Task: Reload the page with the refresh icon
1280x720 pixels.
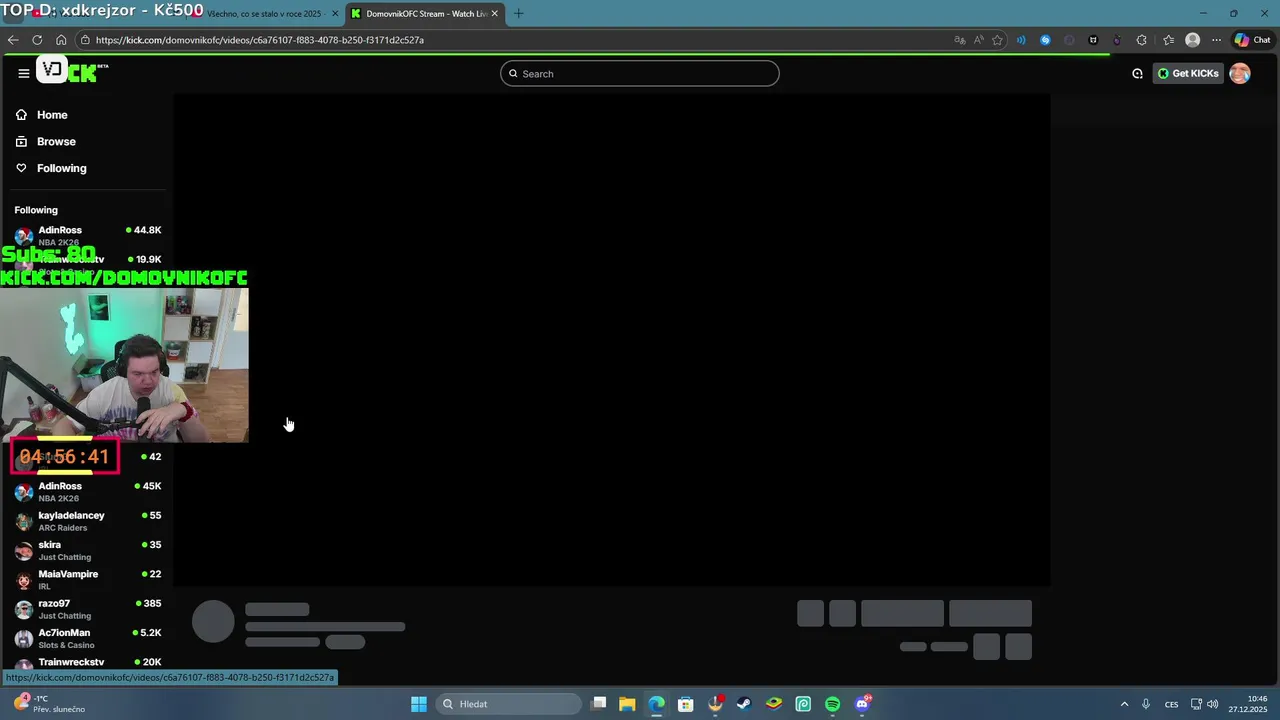Action: 37,40
